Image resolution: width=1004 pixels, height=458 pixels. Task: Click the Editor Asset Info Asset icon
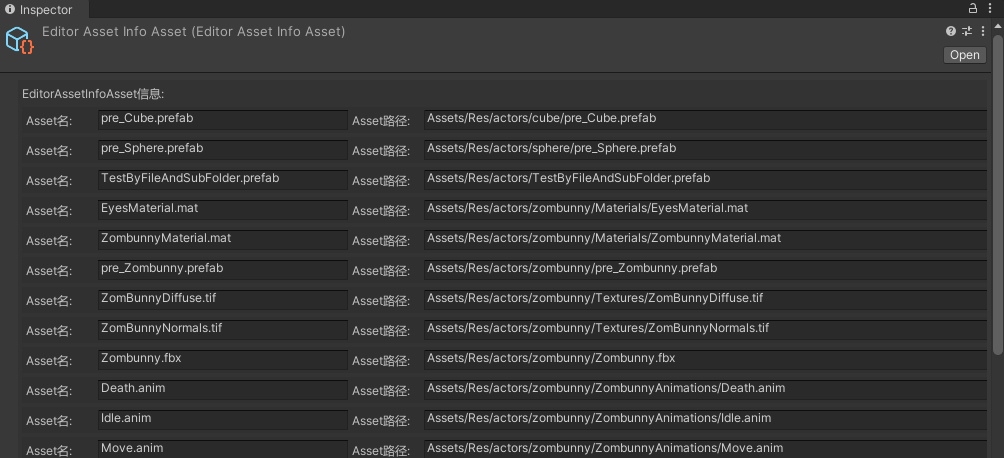point(20,40)
